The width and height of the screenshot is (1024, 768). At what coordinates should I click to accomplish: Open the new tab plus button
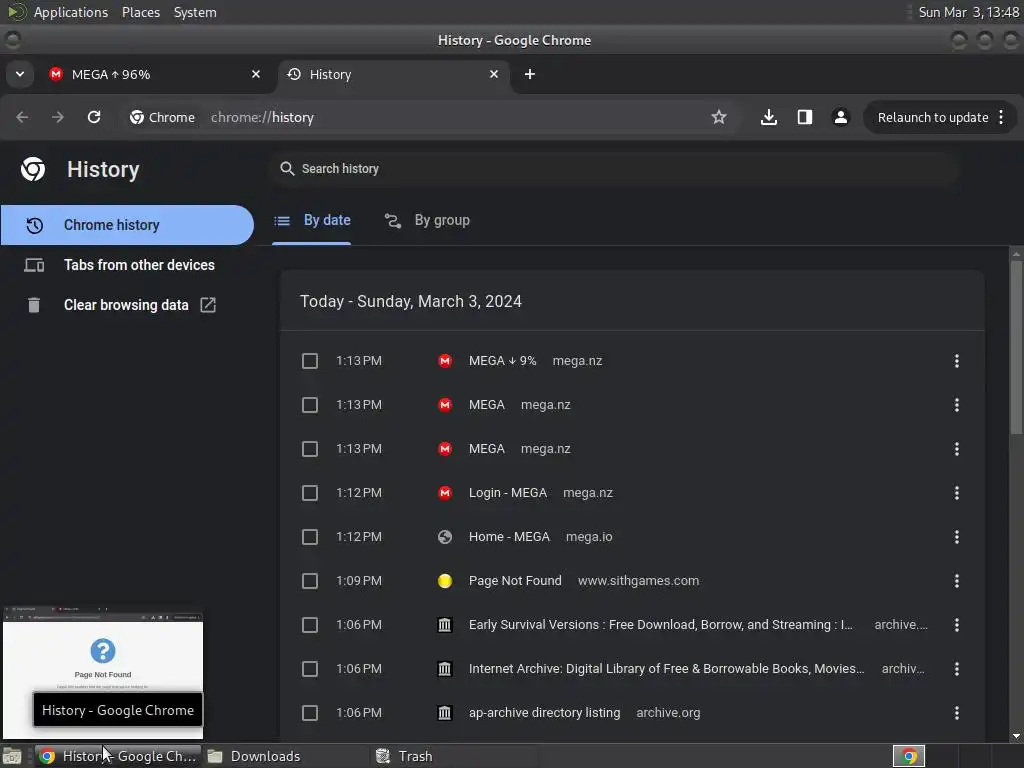point(530,74)
